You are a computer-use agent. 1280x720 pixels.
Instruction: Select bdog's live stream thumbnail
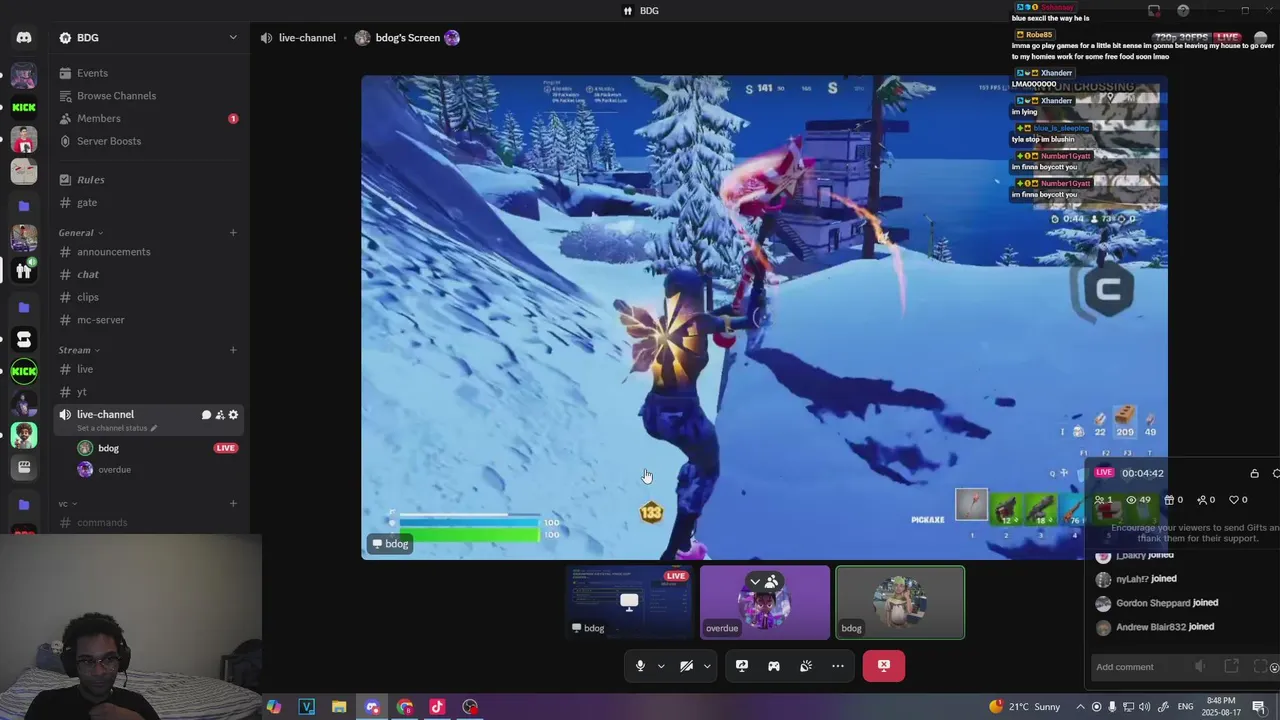click(x=629, y=602)
